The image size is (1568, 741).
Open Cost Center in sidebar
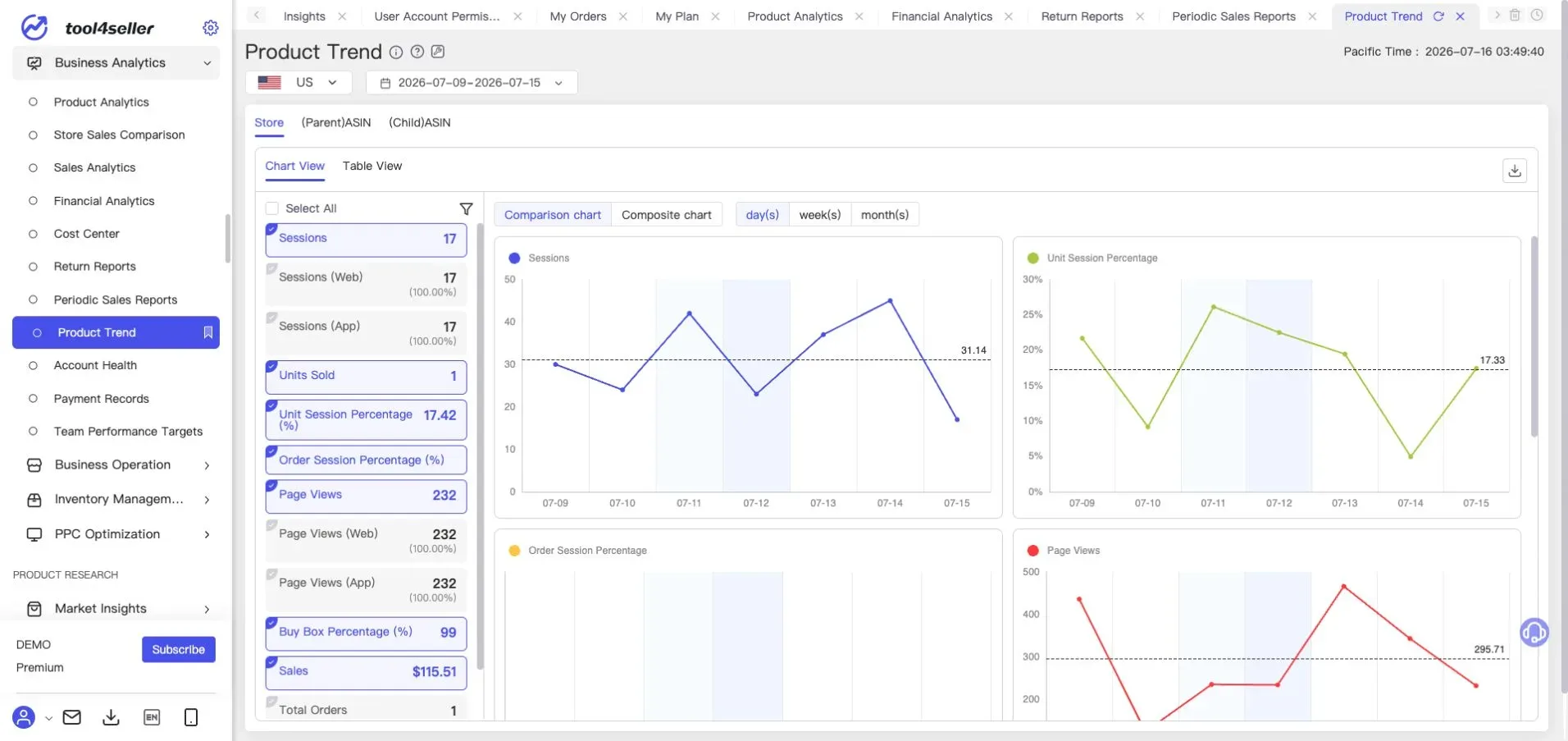(x=86, y=234)
